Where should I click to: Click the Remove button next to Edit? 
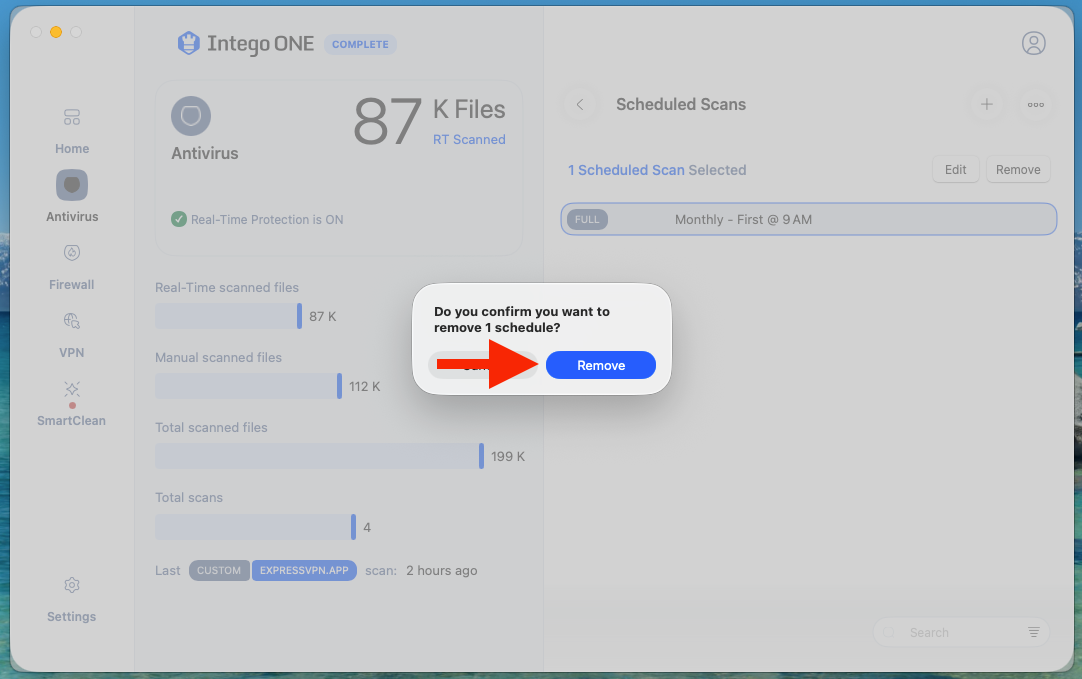[1018, 170]
